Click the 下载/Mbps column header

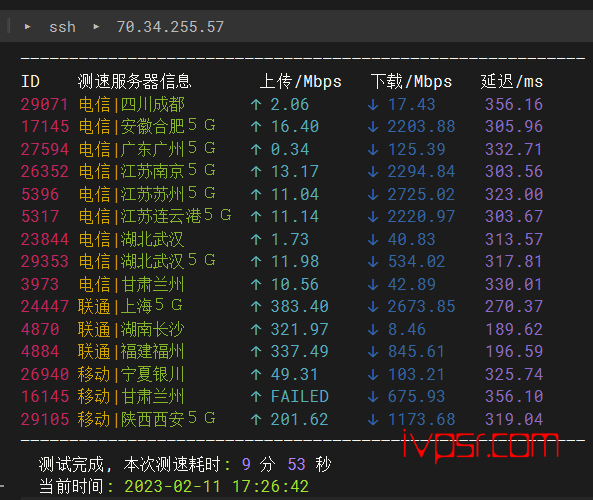click(411, 82)
